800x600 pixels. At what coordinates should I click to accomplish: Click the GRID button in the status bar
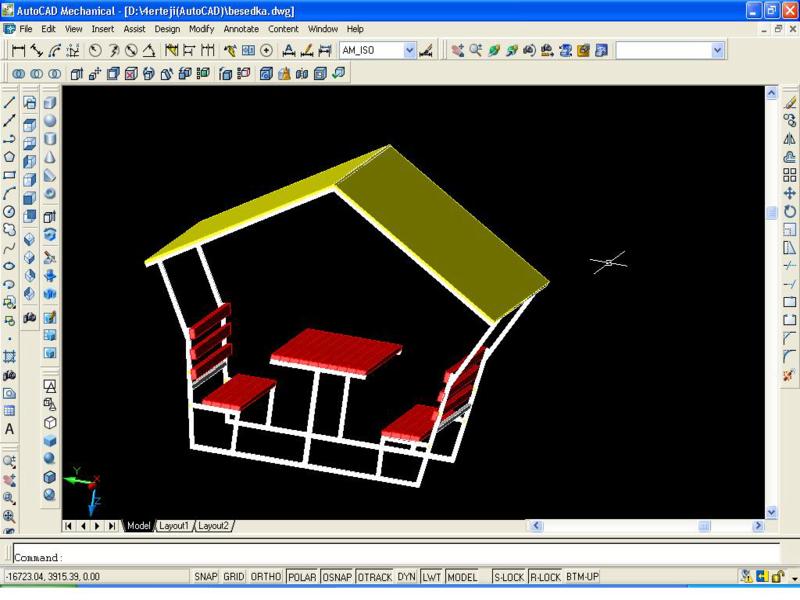233,577
